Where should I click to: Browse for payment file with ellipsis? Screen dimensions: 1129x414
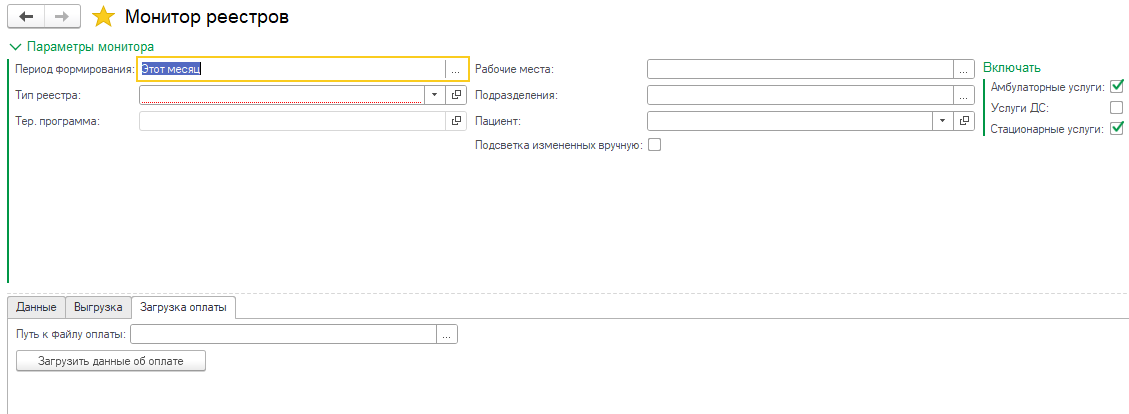pyautogui.click(x=447, y=335)
